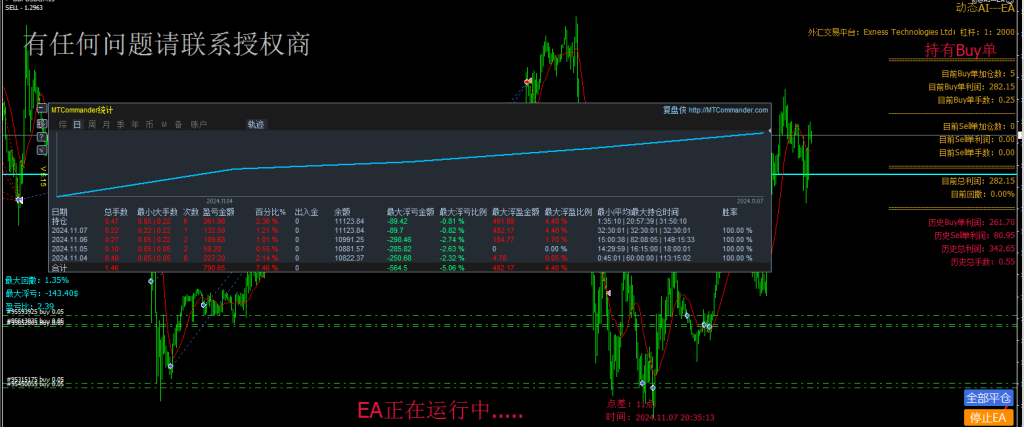Viewport: 1024px width, 427px height.
Task: Select the buy arrow marker at left chart edge
Action: tap(19, 200)
